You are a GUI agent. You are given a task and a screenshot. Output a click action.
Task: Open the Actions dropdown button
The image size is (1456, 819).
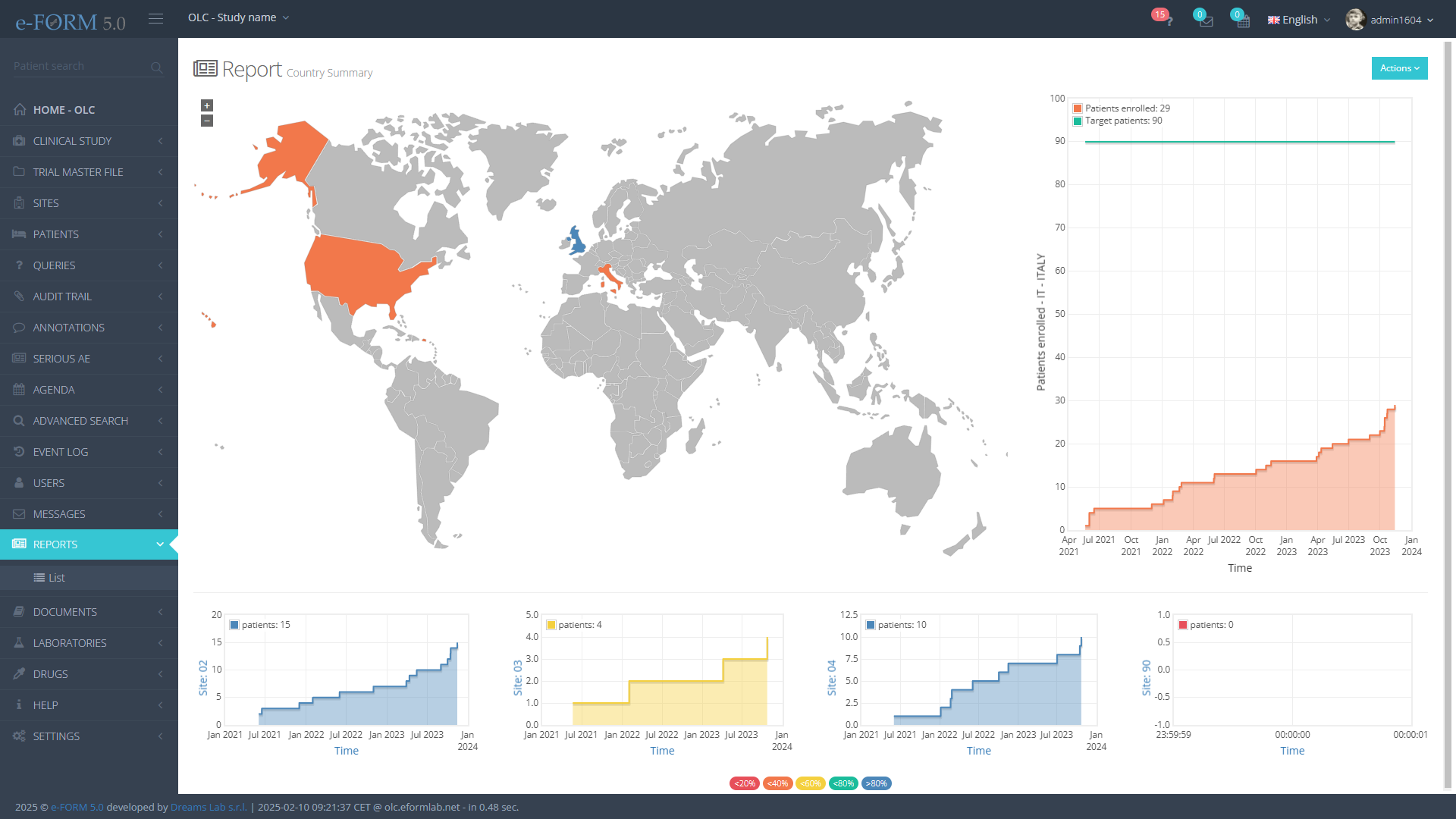[x=1399, y=68]
